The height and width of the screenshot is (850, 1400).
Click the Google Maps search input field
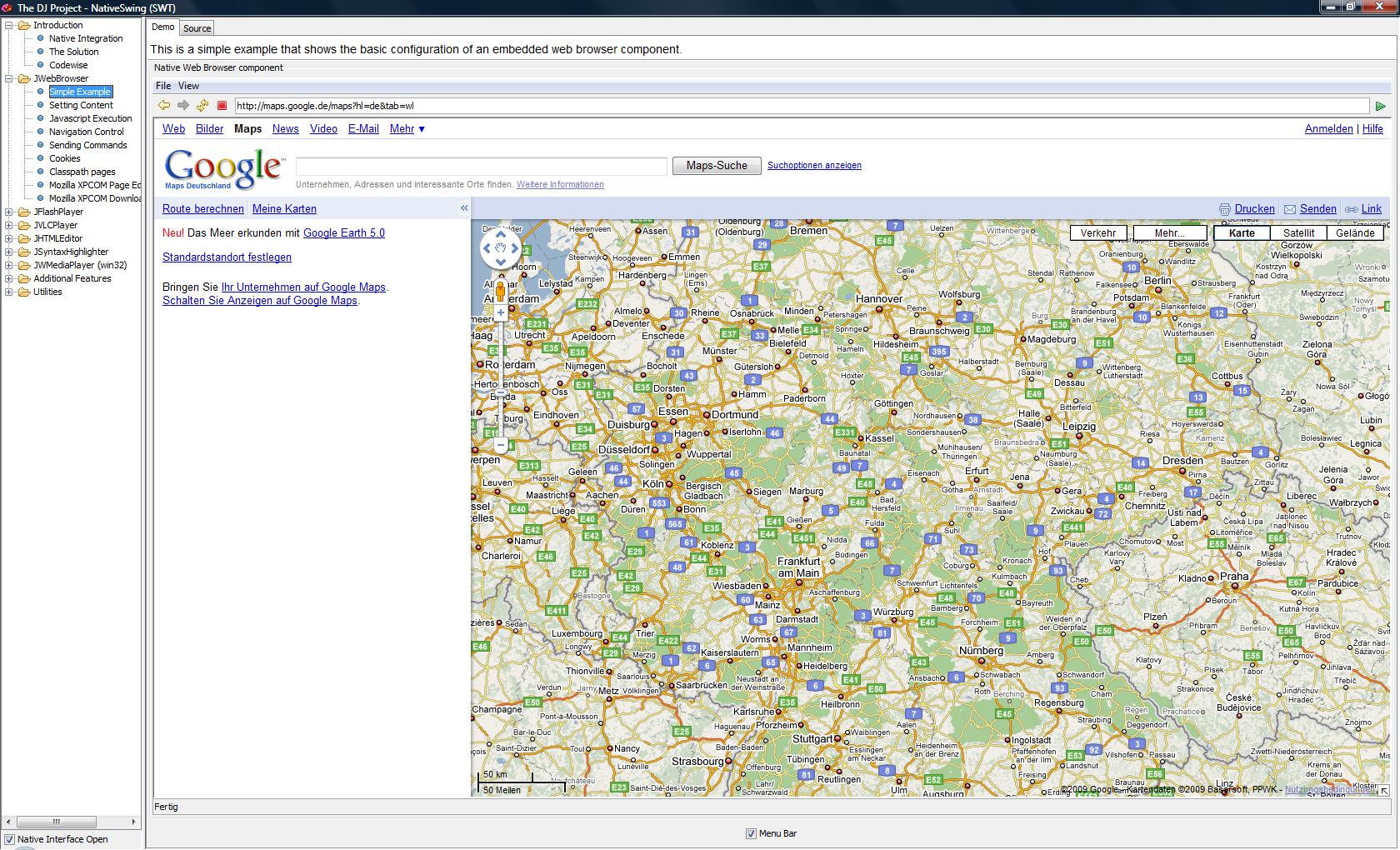(482, 167)
